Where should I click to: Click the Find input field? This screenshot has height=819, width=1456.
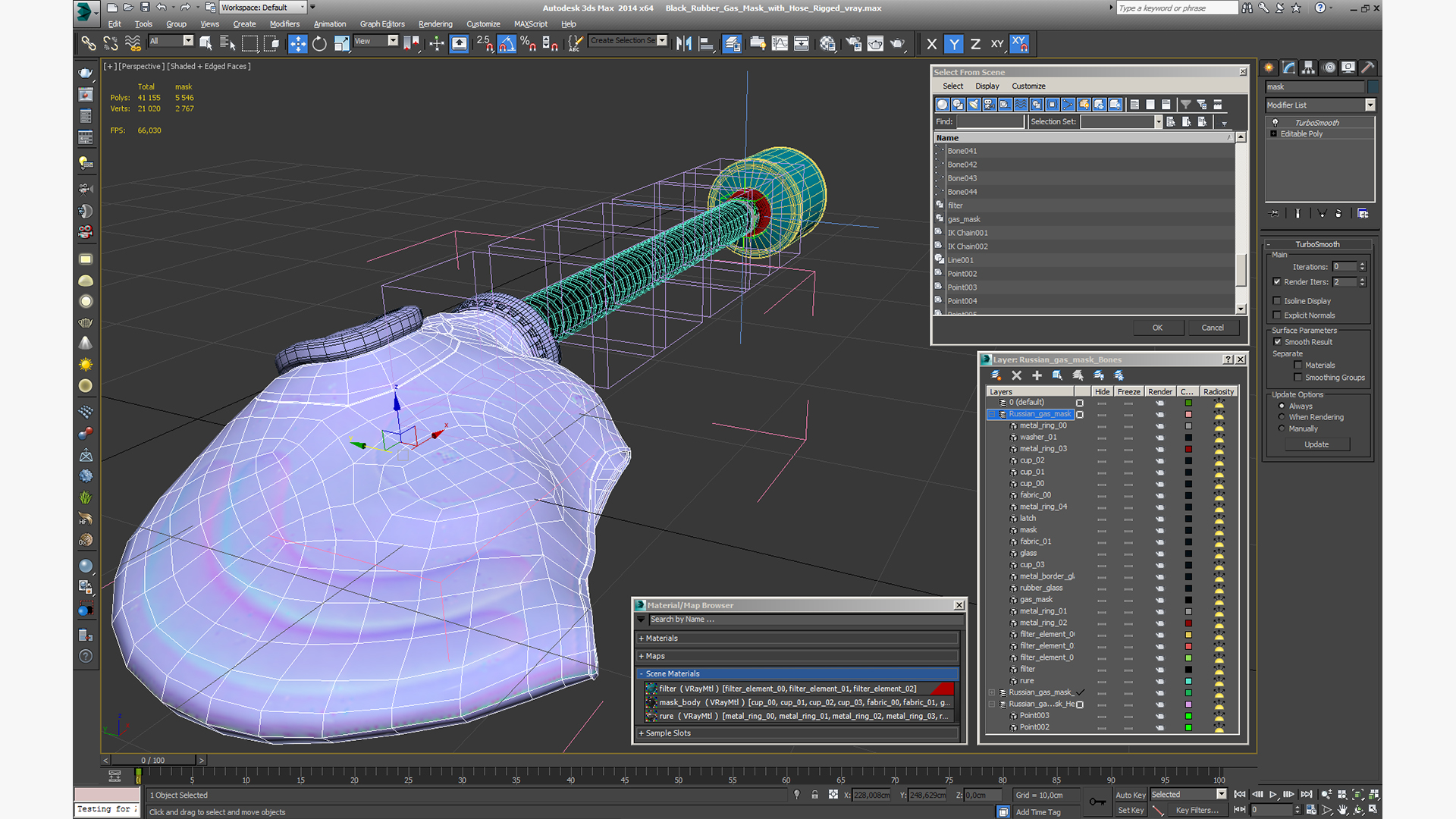click(990, 122)
